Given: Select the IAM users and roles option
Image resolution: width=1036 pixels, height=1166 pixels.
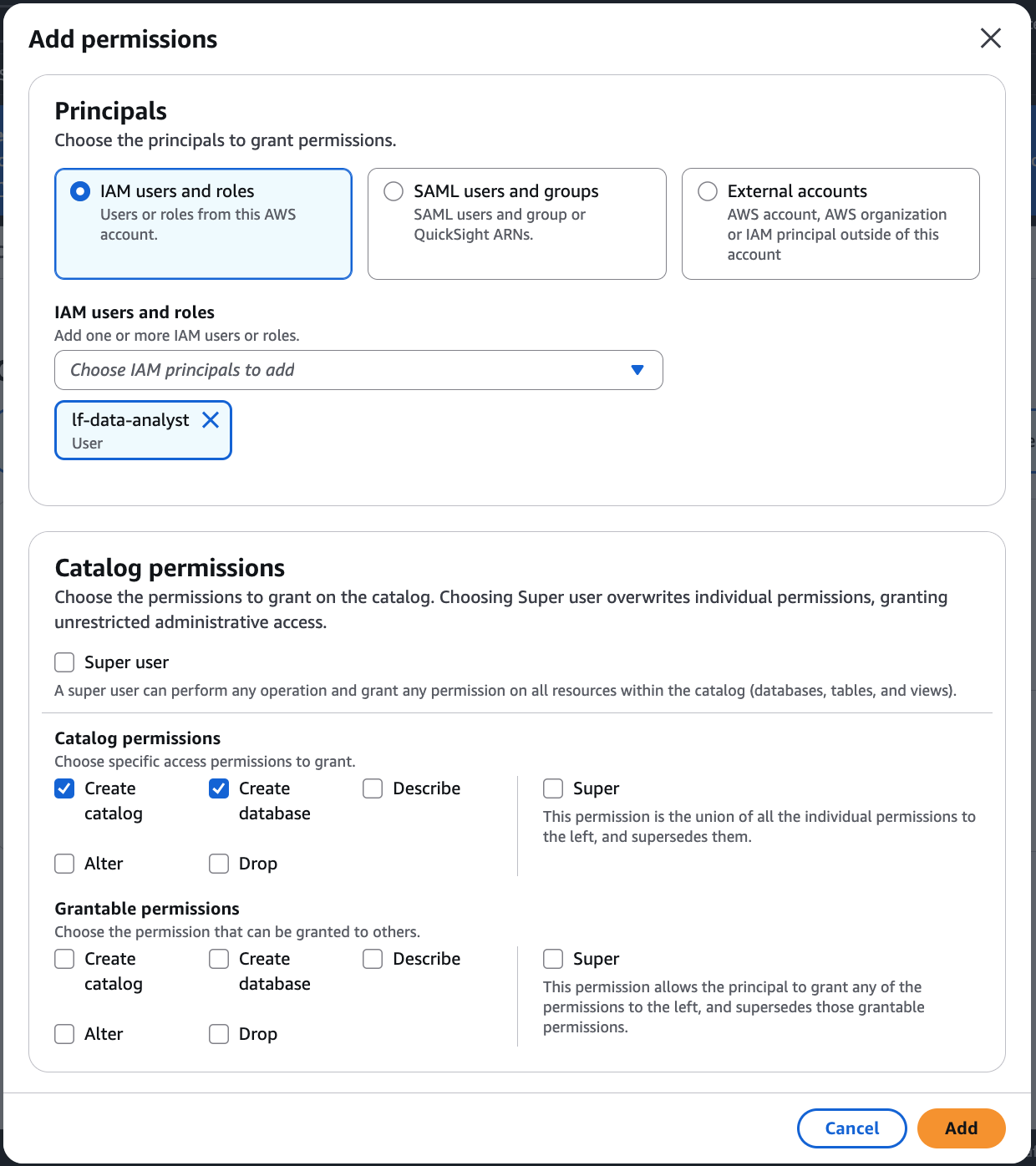Looking at the screenshot, I should point(79,190).
